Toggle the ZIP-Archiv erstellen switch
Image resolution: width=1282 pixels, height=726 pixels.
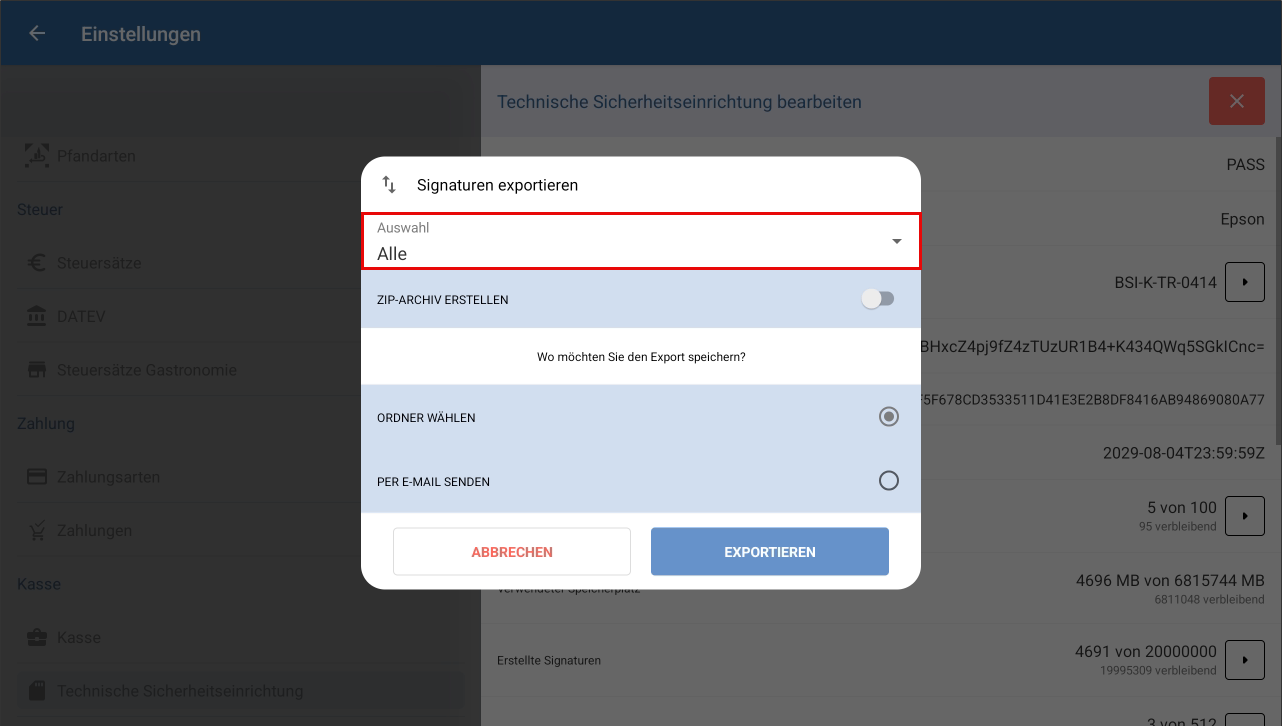878,299
